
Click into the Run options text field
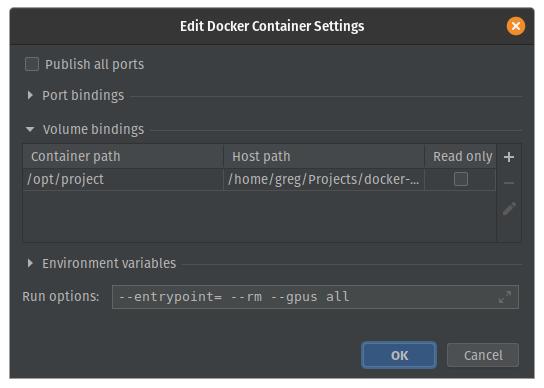tap(315, 297)
